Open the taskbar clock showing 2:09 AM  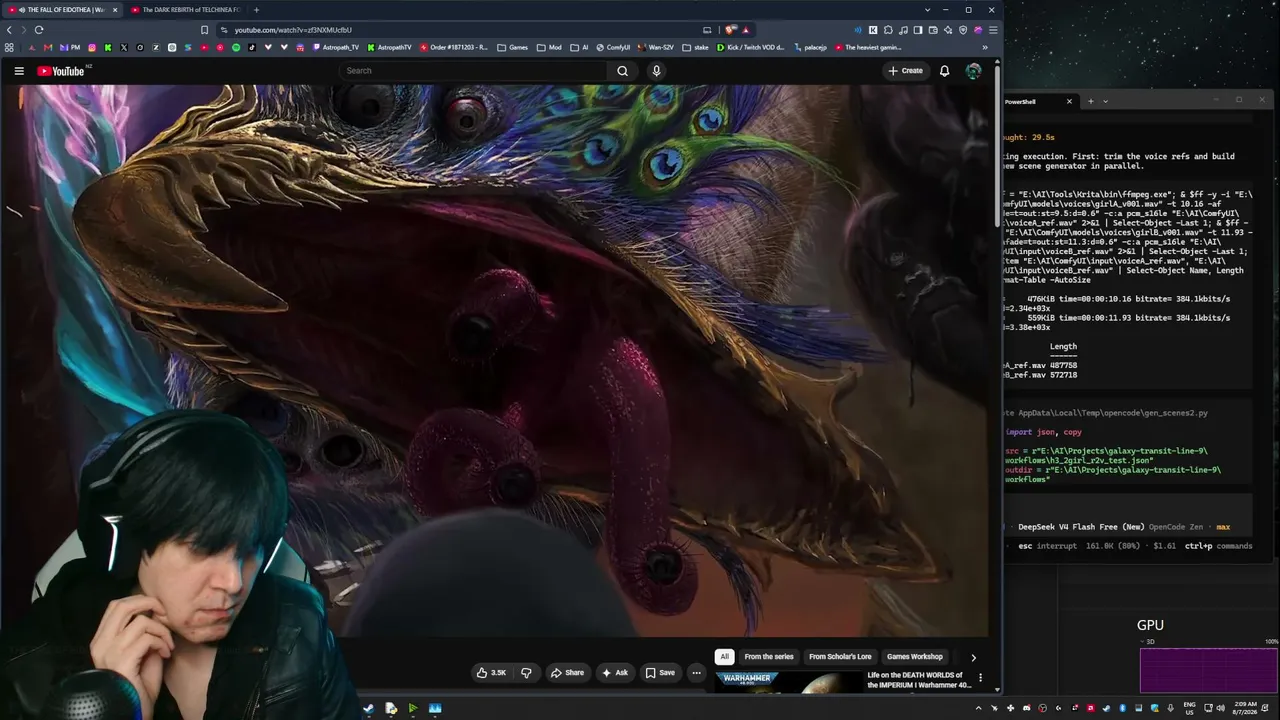coord(1245,708)
